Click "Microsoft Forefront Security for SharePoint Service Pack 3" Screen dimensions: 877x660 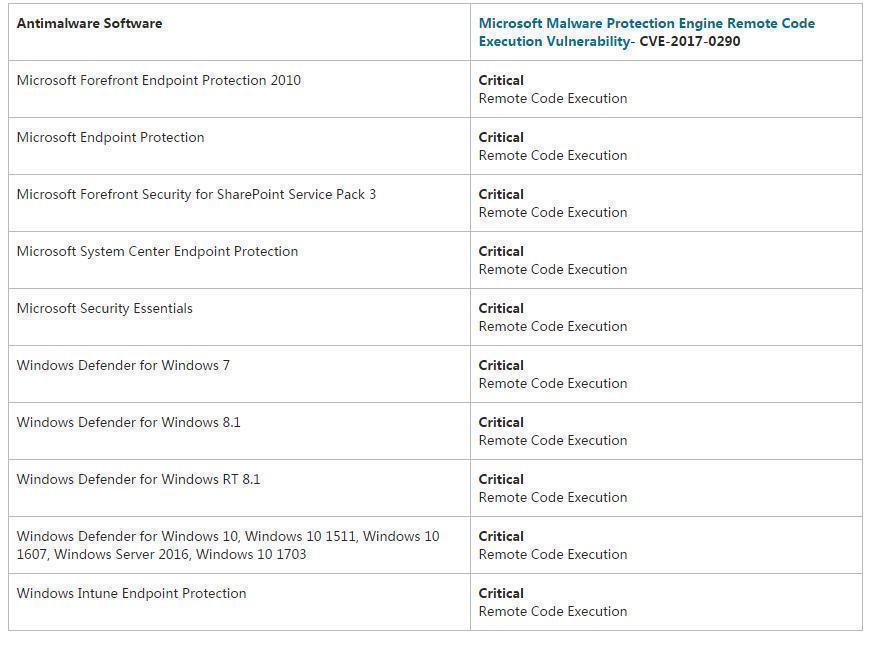click(x=196, y=195)
